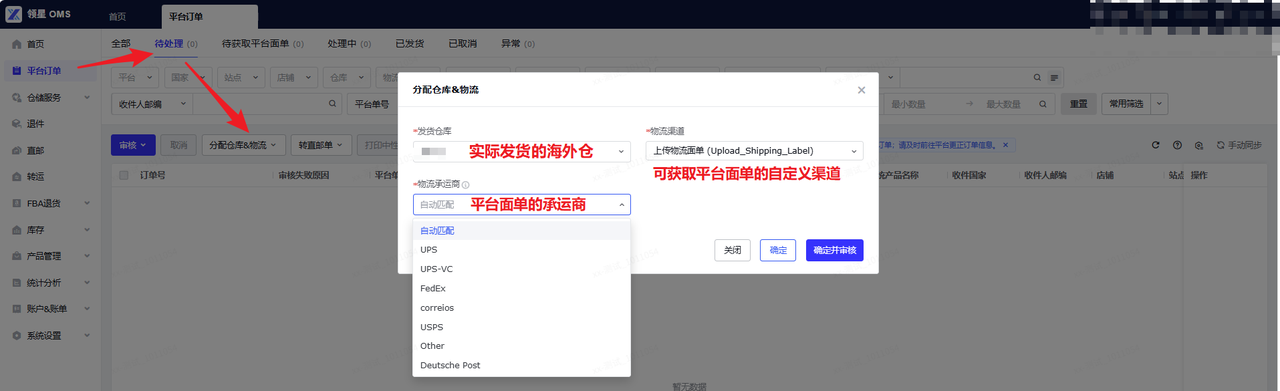The height and width of the screenshot is (391, 1280).
Task: Choose Other in carrier list
Action: 522,346
